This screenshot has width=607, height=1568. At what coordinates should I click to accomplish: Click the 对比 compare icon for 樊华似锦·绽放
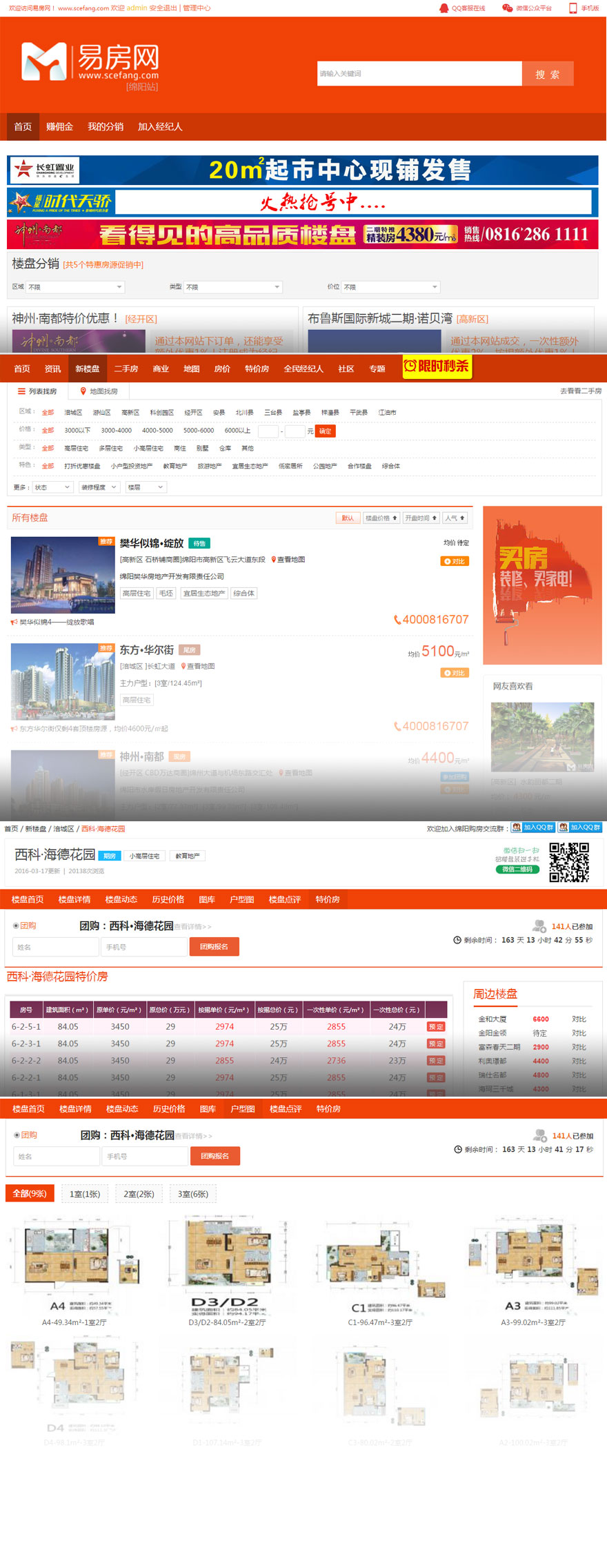[455, 561]
